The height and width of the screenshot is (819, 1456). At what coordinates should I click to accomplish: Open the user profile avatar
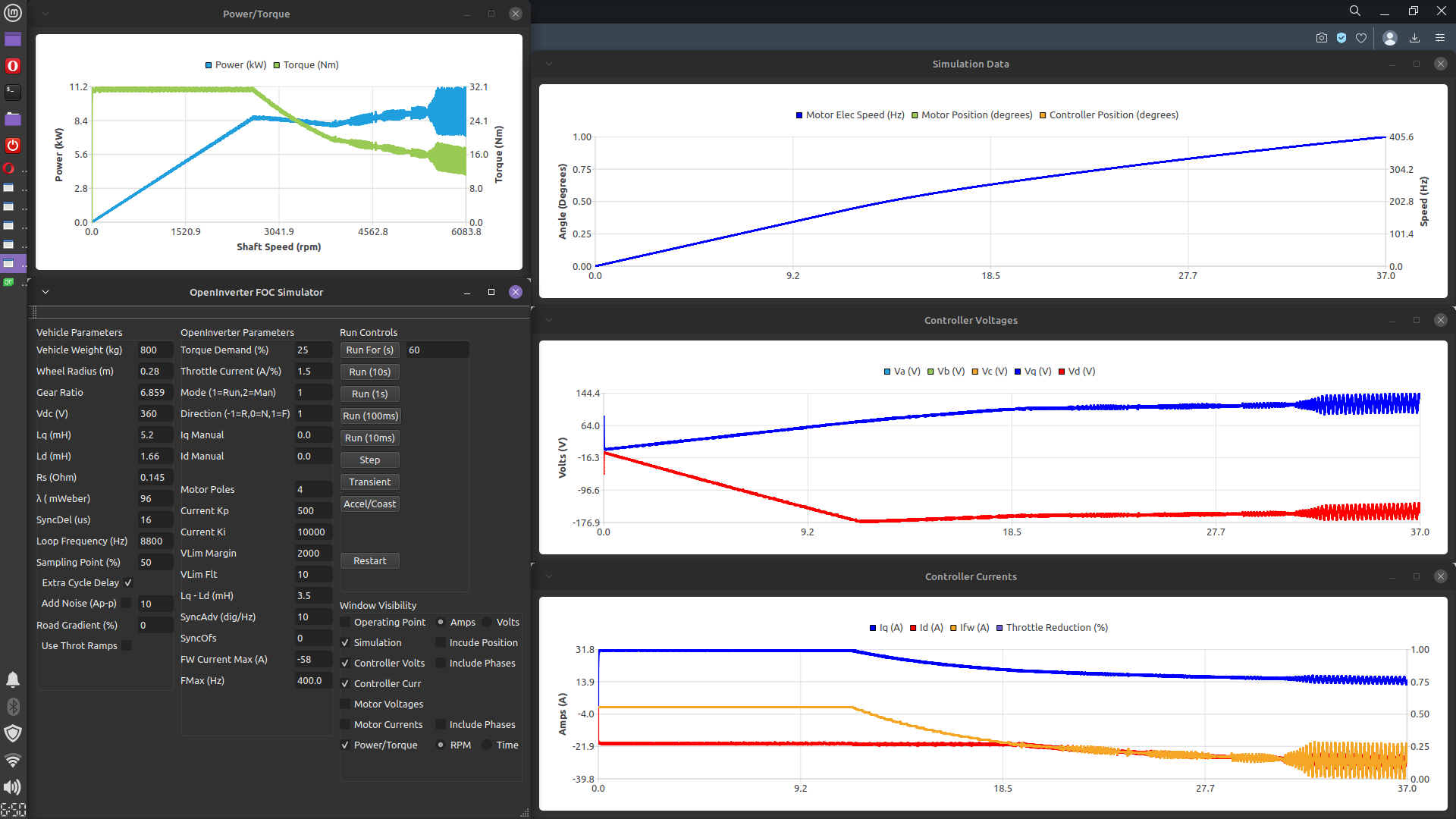(1390, 38)
